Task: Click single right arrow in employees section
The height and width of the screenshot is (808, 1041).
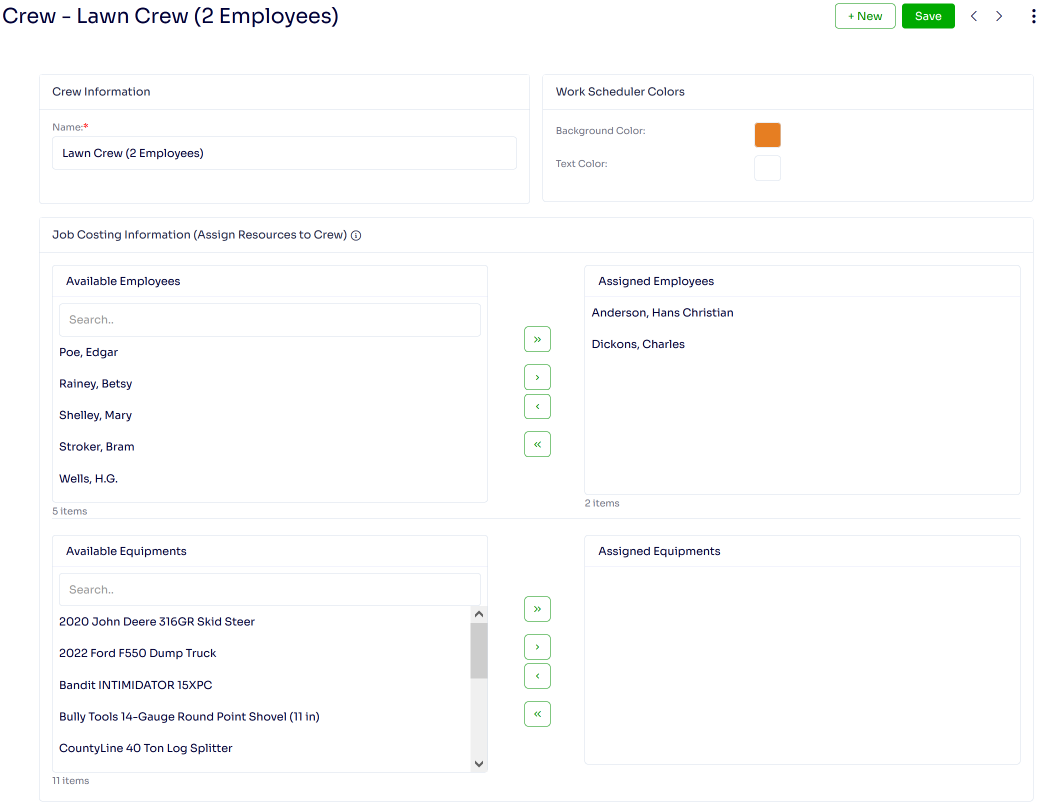Action: point(537,378)
